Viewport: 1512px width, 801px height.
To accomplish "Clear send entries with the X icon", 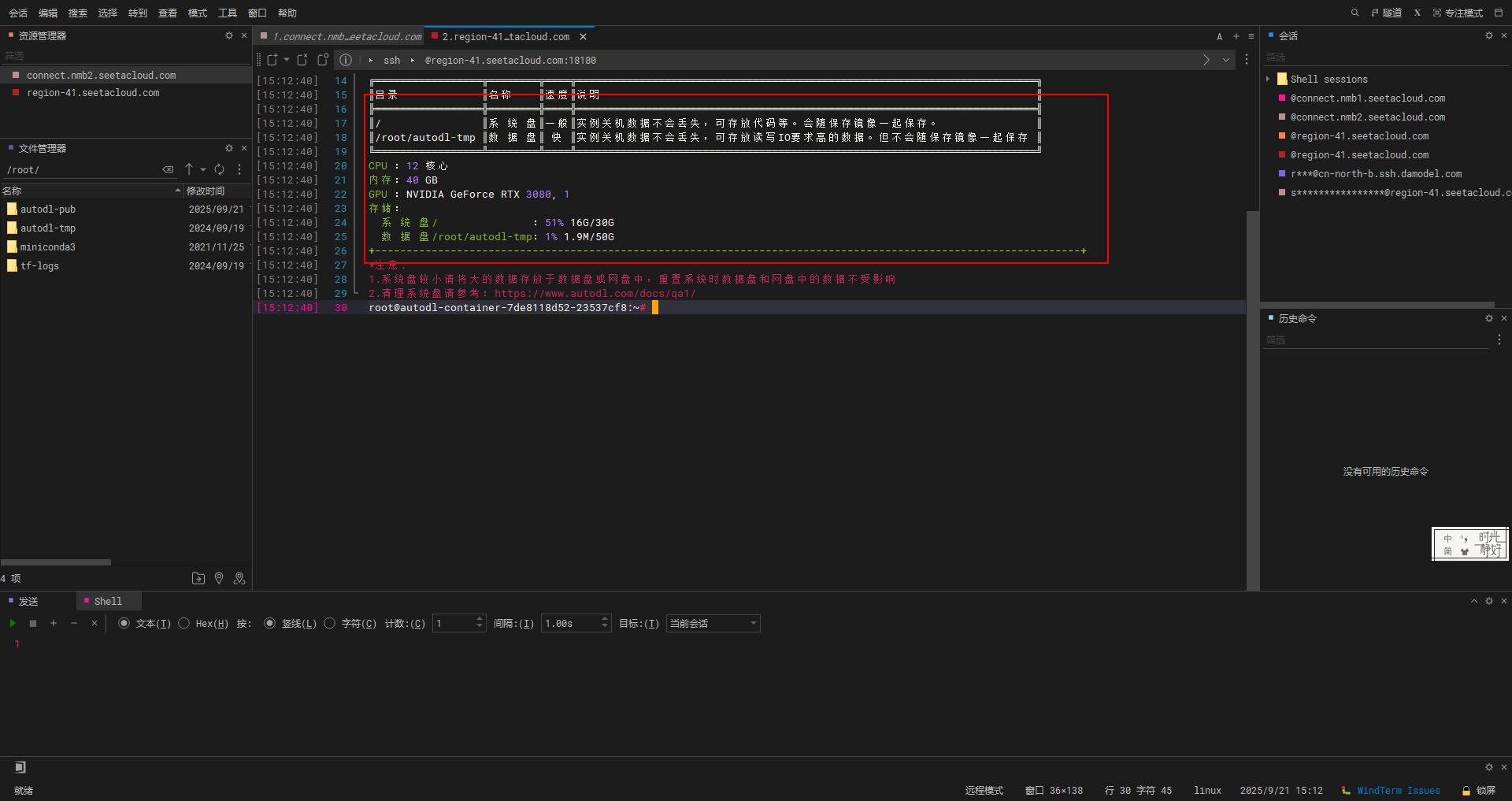I will 94,623.
